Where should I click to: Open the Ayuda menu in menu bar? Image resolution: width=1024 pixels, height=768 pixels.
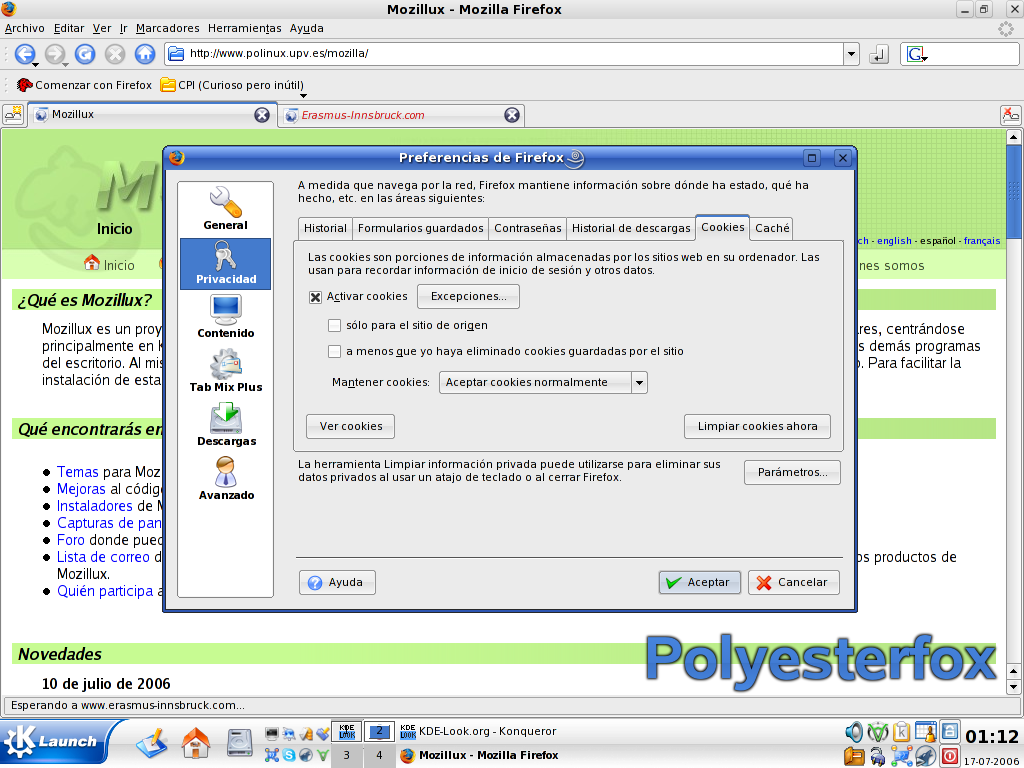pos(306,28)
